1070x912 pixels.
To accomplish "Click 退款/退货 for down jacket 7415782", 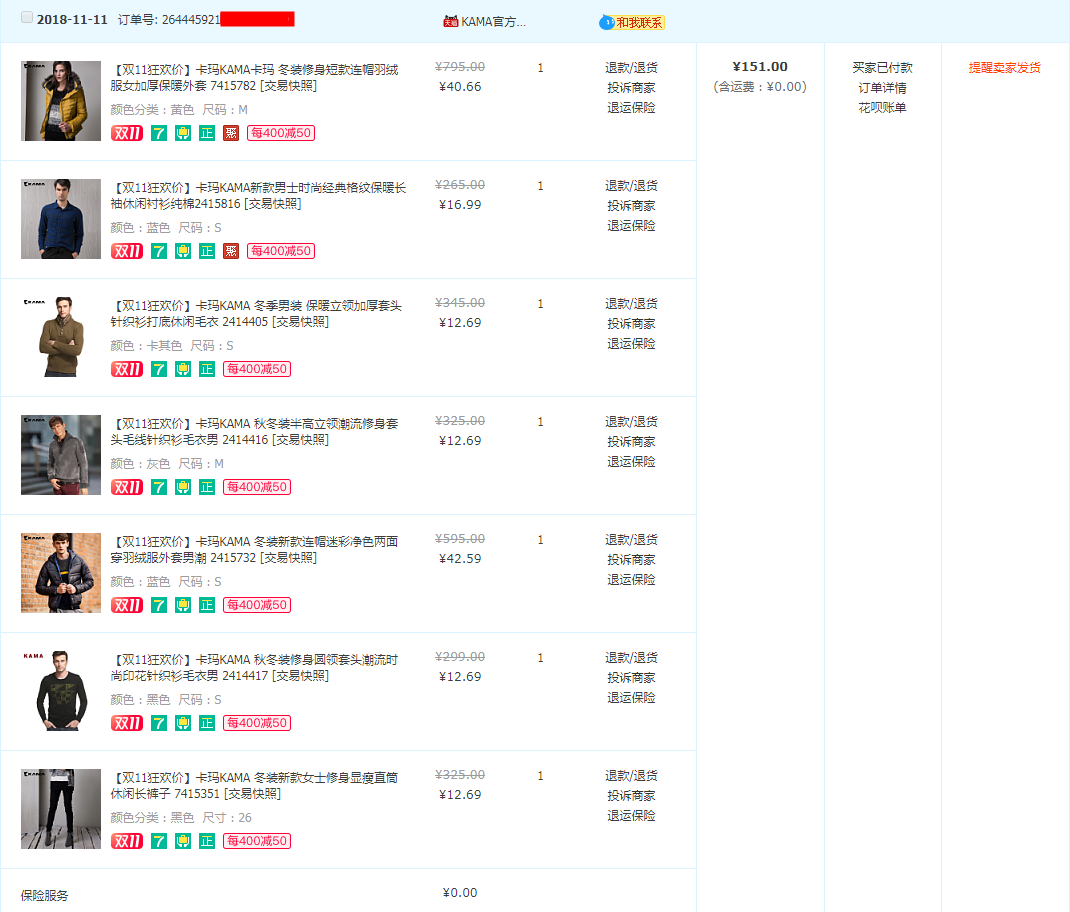I will (x=631, y=68).
